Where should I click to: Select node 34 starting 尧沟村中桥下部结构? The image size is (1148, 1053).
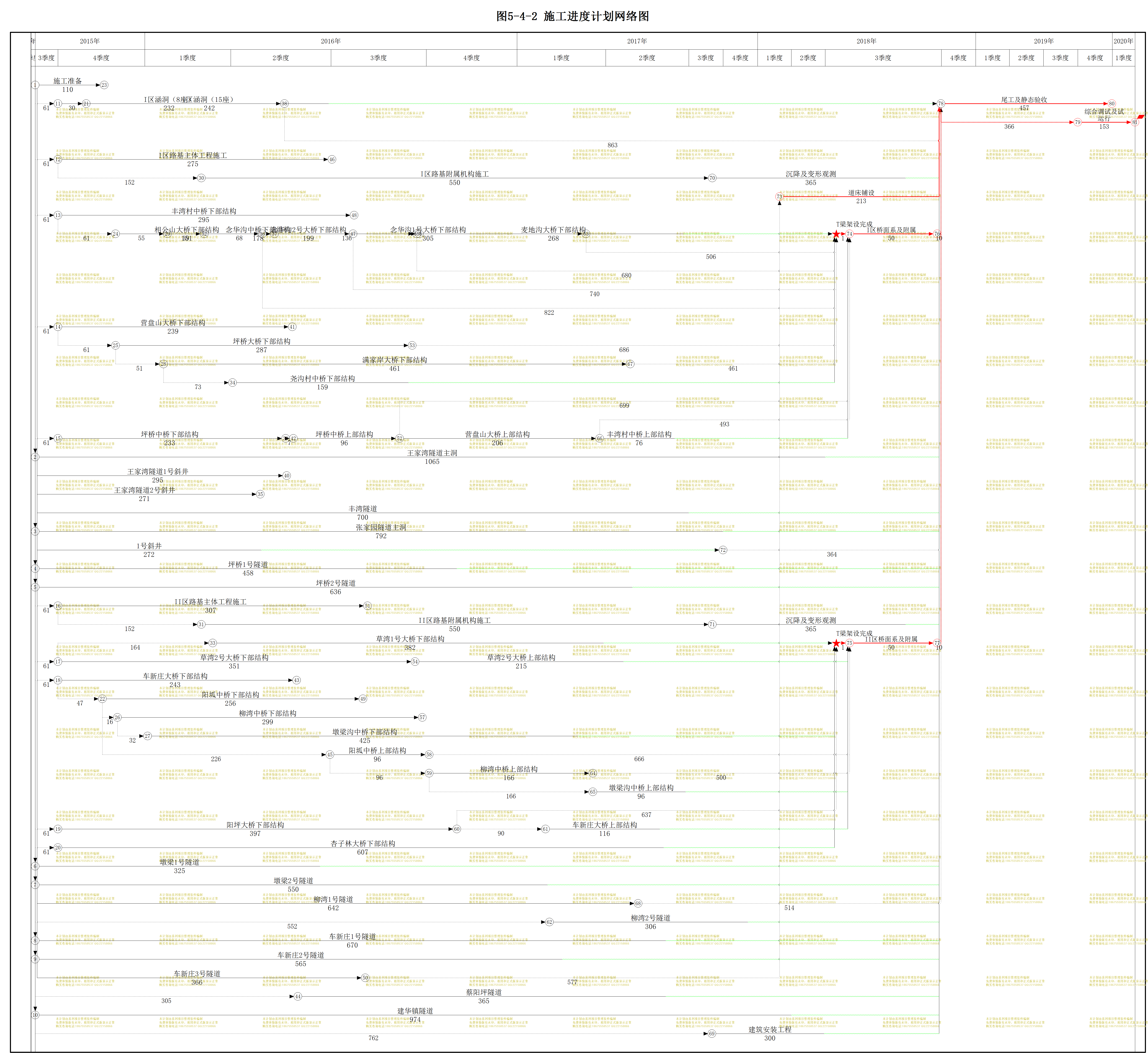(x=233, y=383)
